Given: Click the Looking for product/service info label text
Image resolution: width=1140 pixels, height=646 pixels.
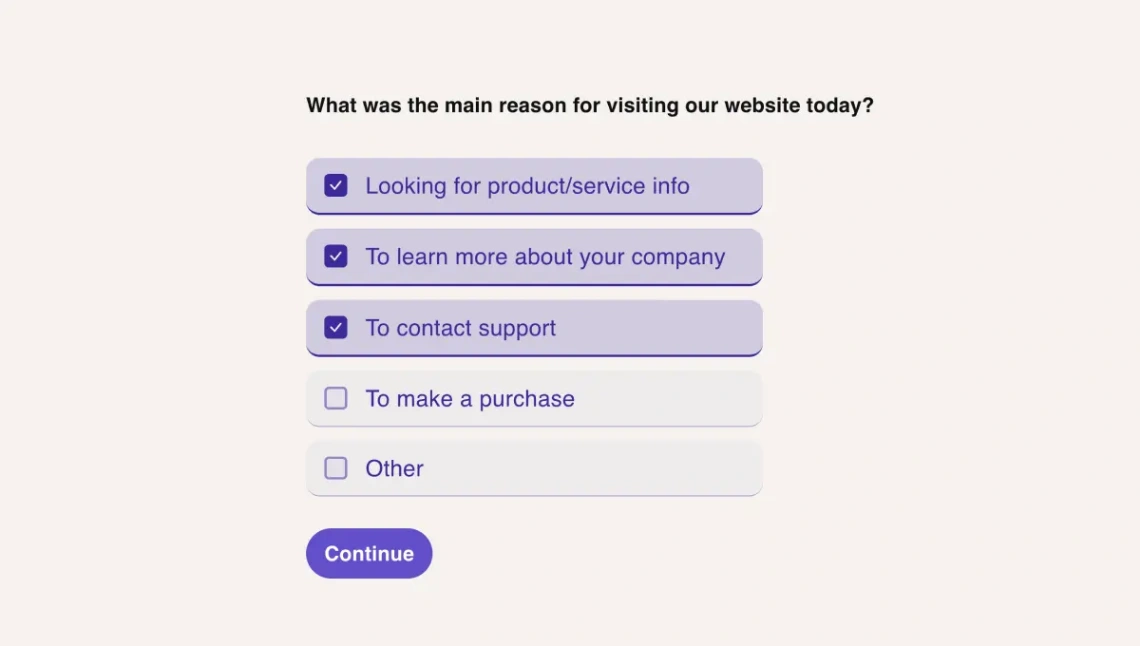Looking at the screenshot, I should 528,186.
